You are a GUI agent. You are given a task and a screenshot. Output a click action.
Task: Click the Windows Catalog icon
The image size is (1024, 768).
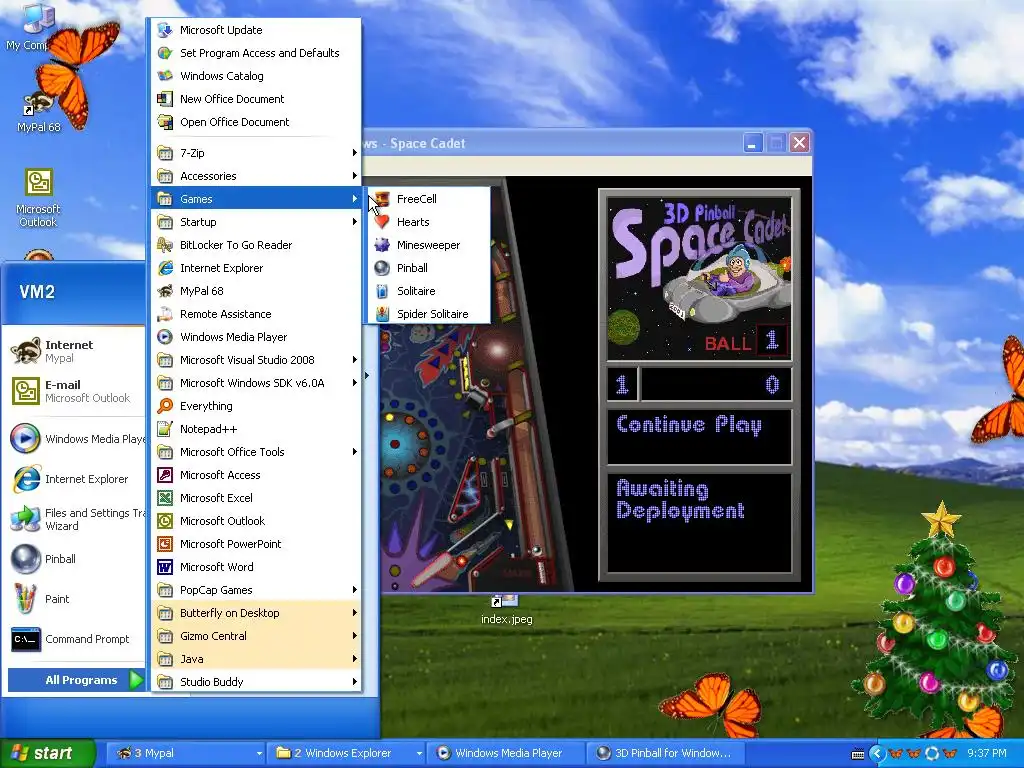pos(165,76)
